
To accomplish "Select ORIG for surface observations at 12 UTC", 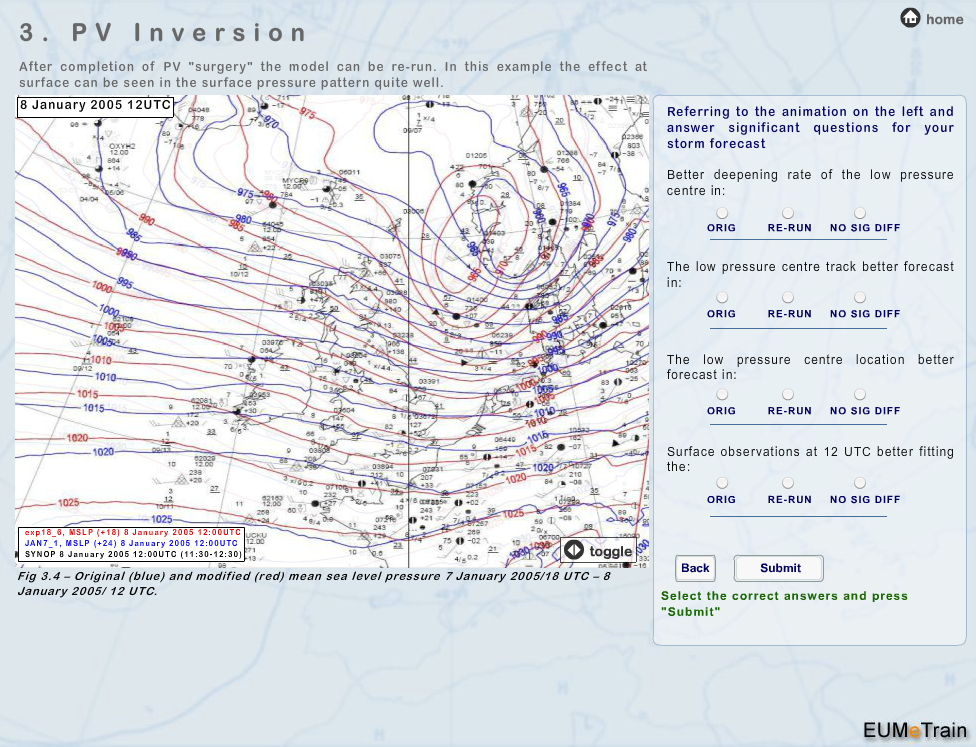I will [722, 484].
